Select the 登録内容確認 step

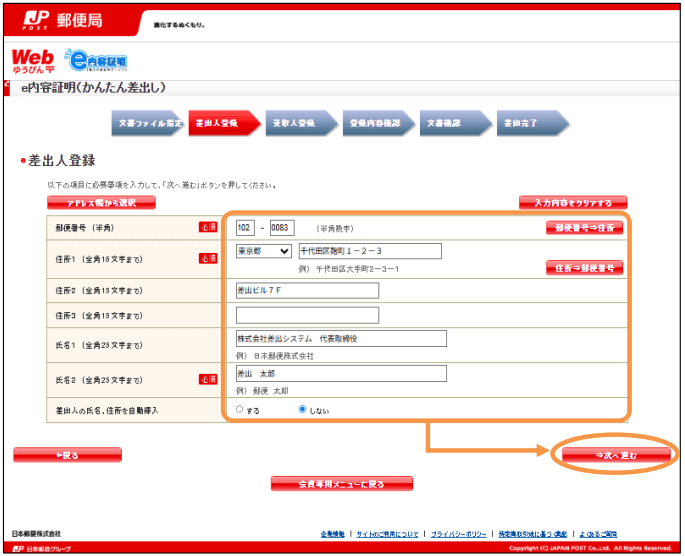(x=379, y=123)
